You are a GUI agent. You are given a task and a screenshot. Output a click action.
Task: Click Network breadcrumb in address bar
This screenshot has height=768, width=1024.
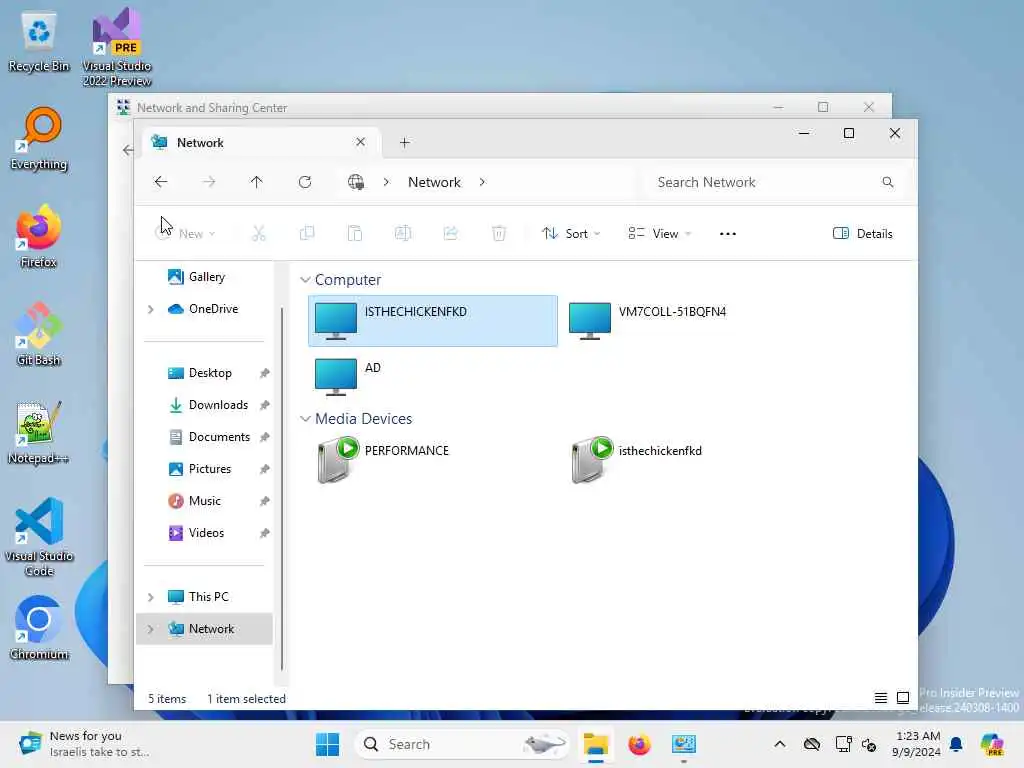(434, 182)
